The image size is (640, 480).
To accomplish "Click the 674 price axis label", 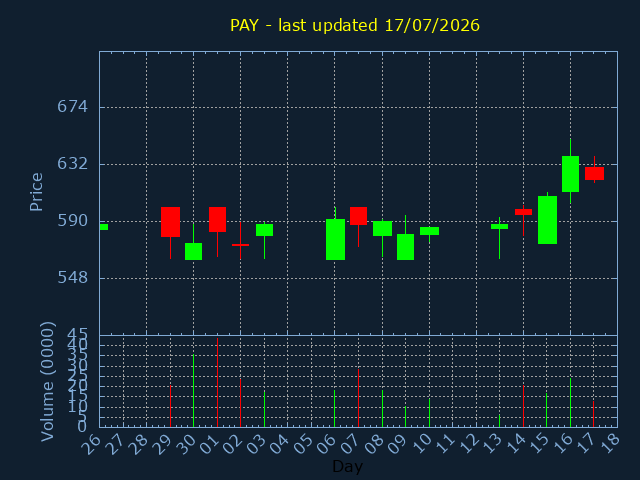I will 72,107.
